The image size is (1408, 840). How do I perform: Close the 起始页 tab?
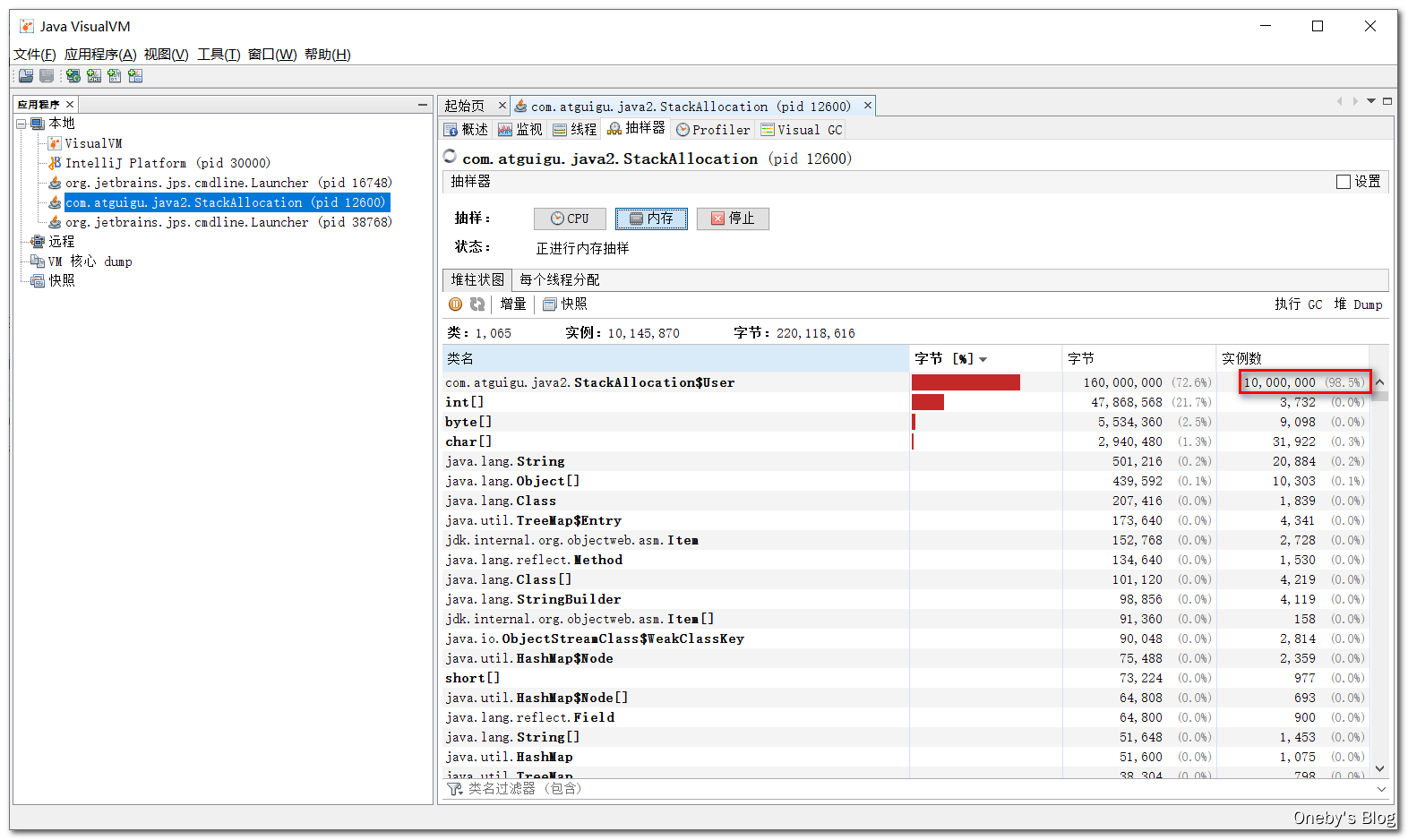[x=502, y=106]
